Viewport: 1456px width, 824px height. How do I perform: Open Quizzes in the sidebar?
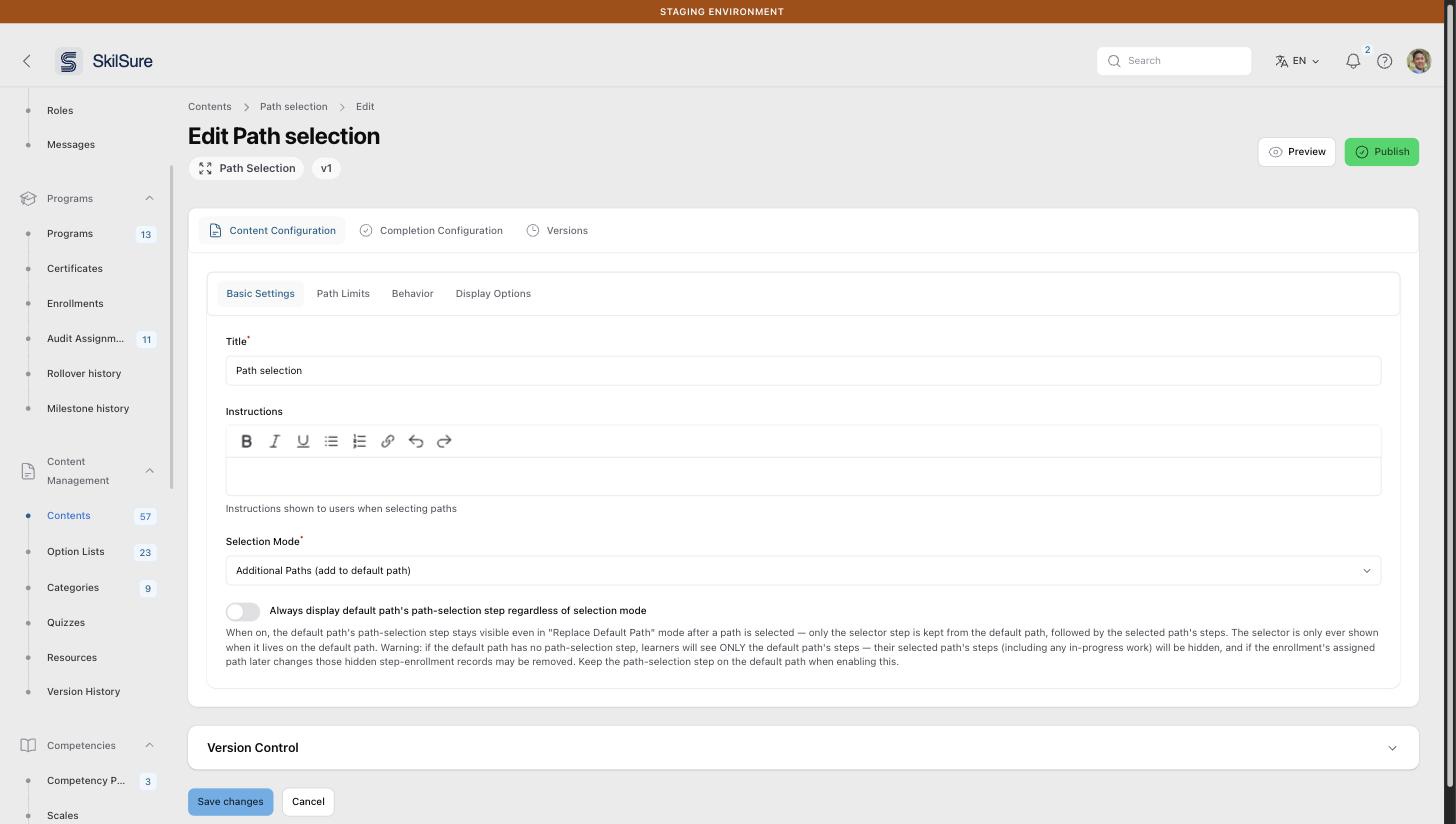tap(66, 623)
